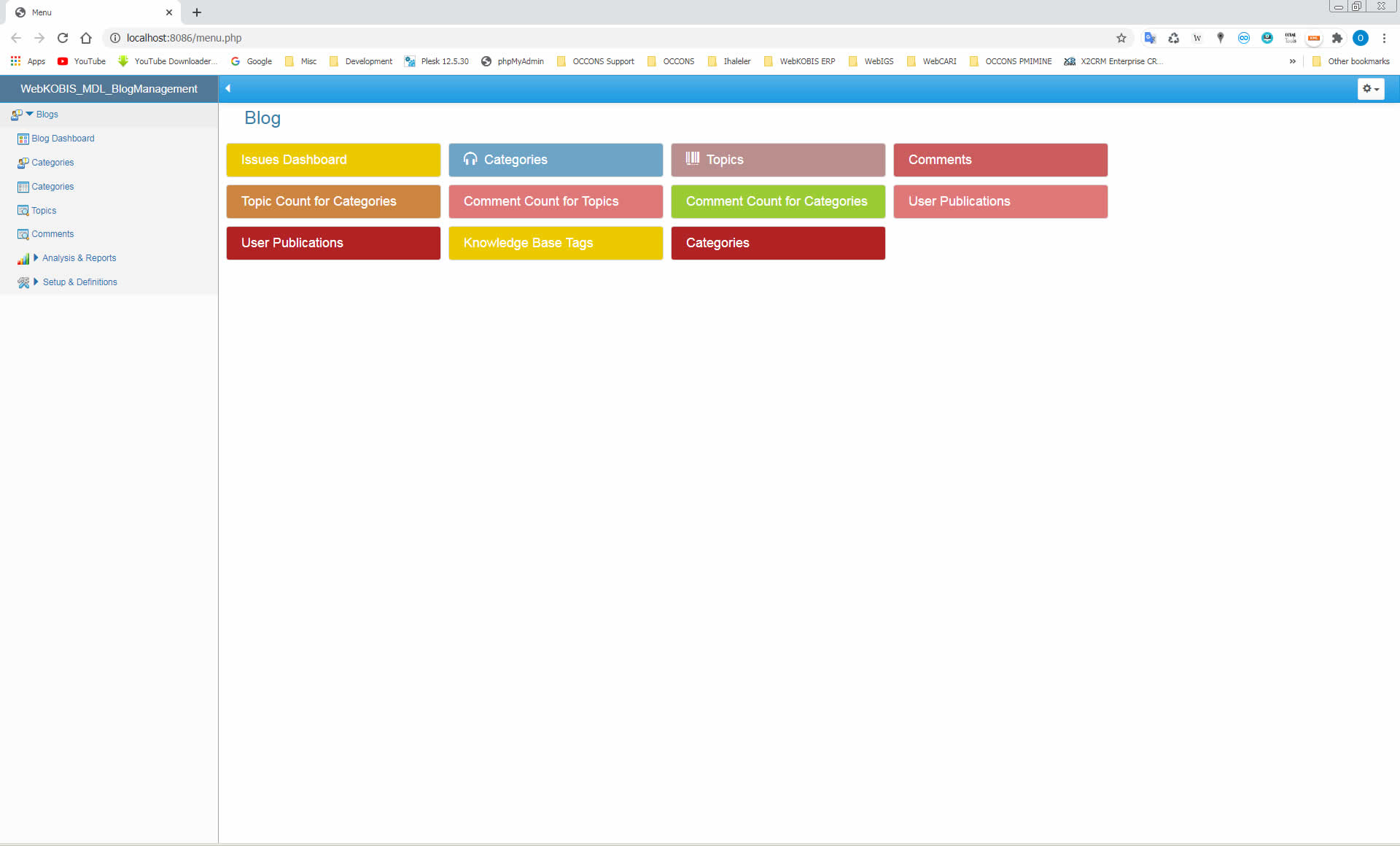The image size is (1400, 846).
Task: Click the W extension icon
Action: pyautogui.click(x=1197, y=38)
